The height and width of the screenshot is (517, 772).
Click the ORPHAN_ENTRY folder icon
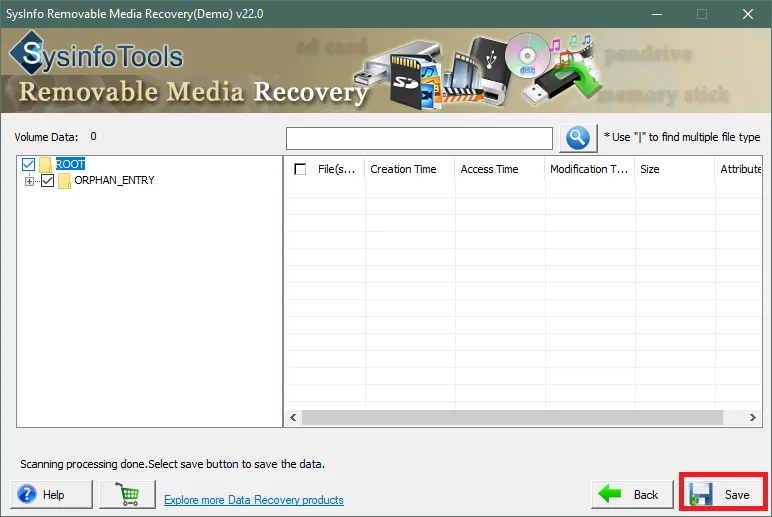pyautogui.click(x=64, y=181)
